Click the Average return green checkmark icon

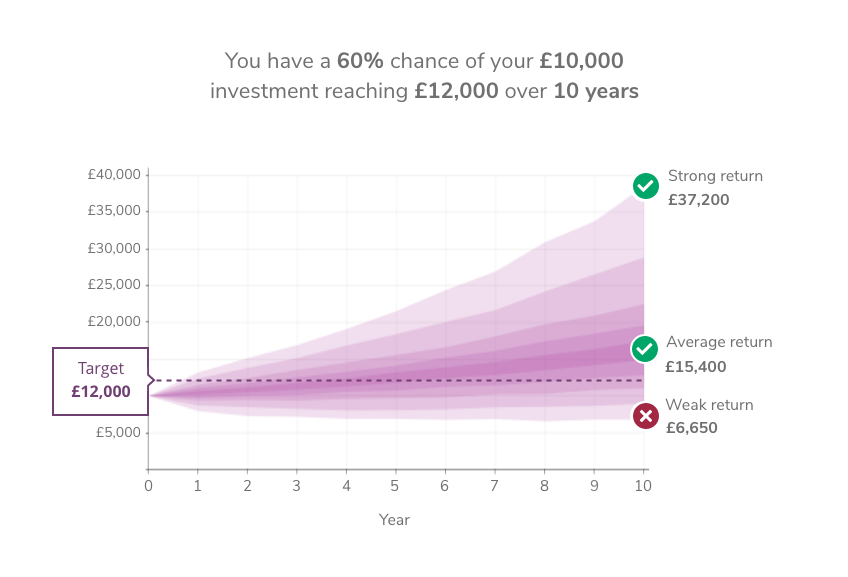click(644, 349)
